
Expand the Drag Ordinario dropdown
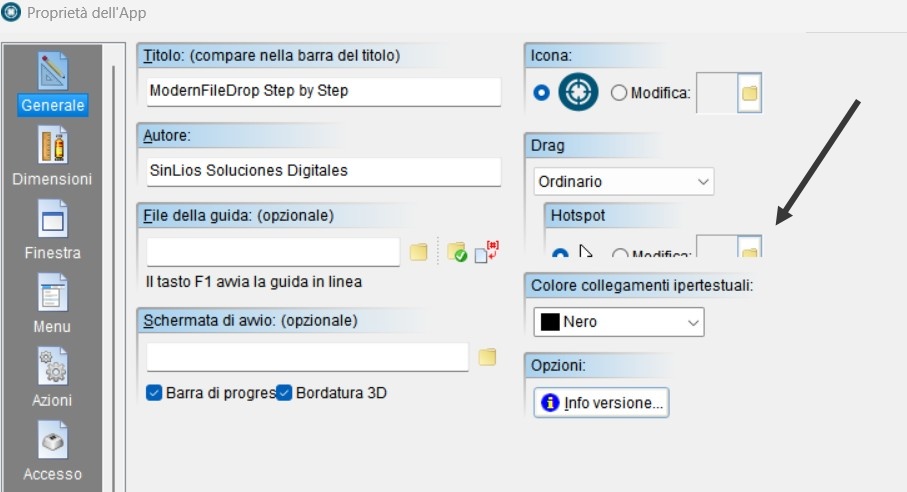coord(624,182)
